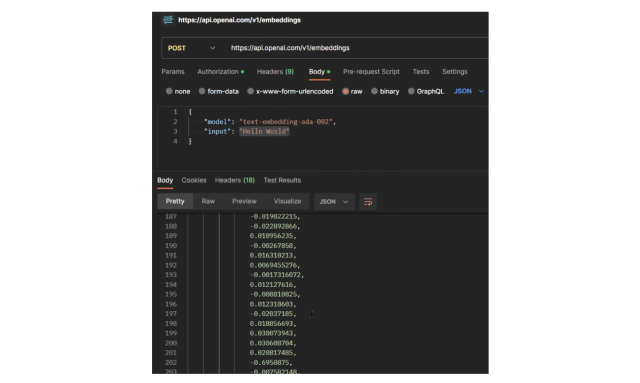
Task: Select the form-data radio option
Action: (202, 91)
